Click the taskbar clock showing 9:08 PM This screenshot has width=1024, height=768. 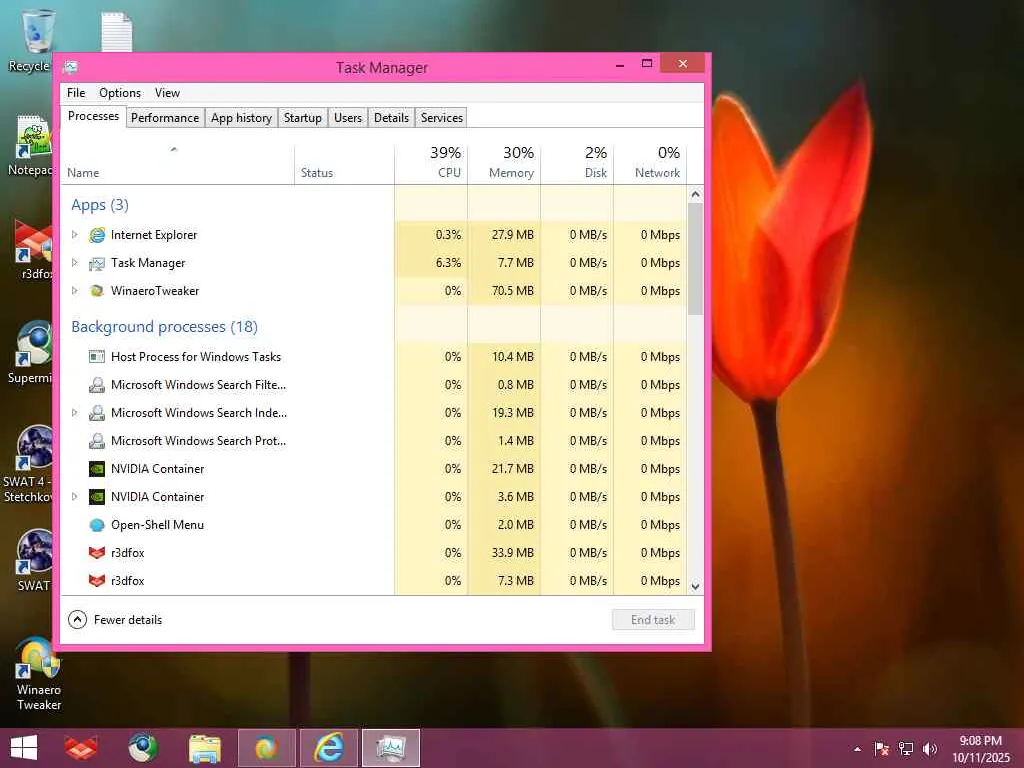980,749
